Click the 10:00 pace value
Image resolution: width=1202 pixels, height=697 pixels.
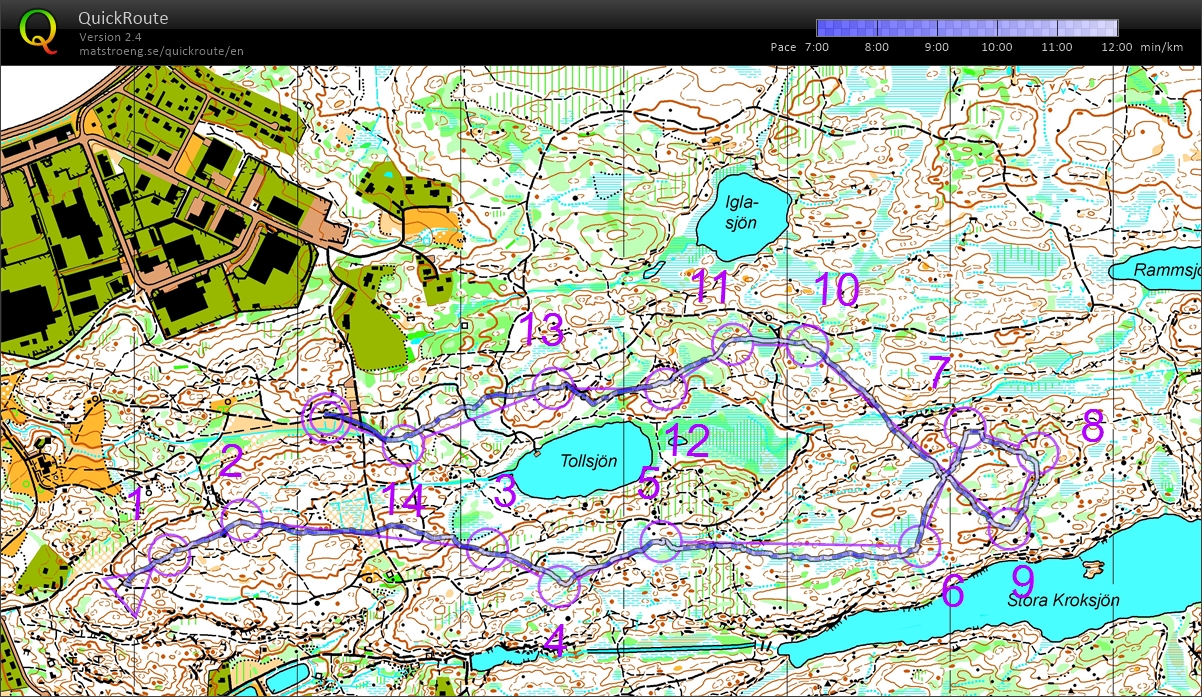coord(997,47)
